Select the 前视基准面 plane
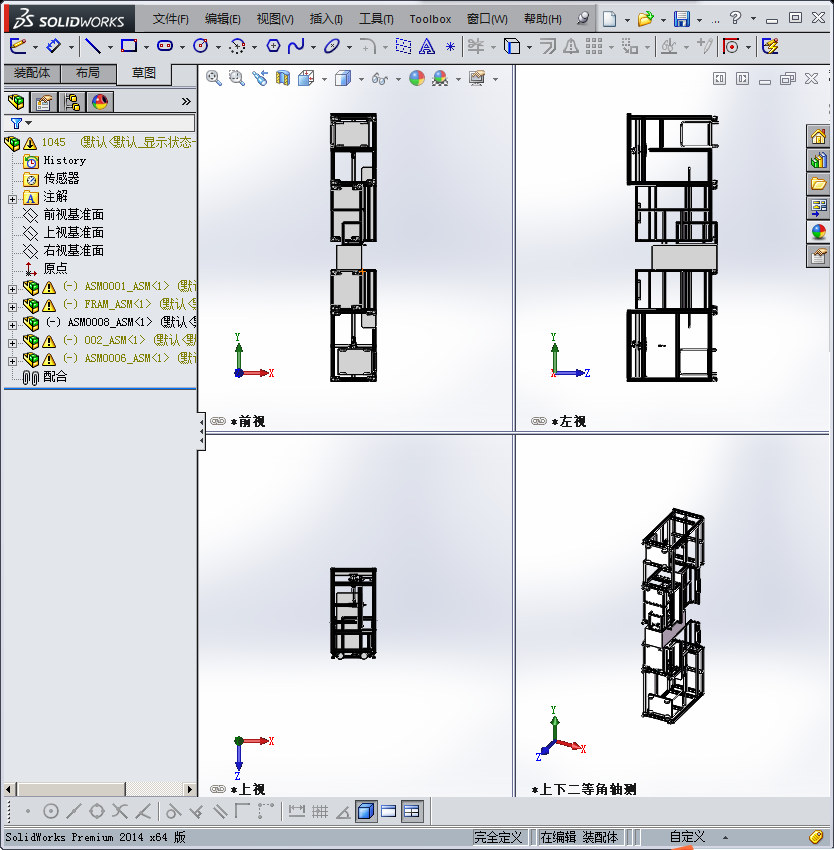 click(74, 215)
